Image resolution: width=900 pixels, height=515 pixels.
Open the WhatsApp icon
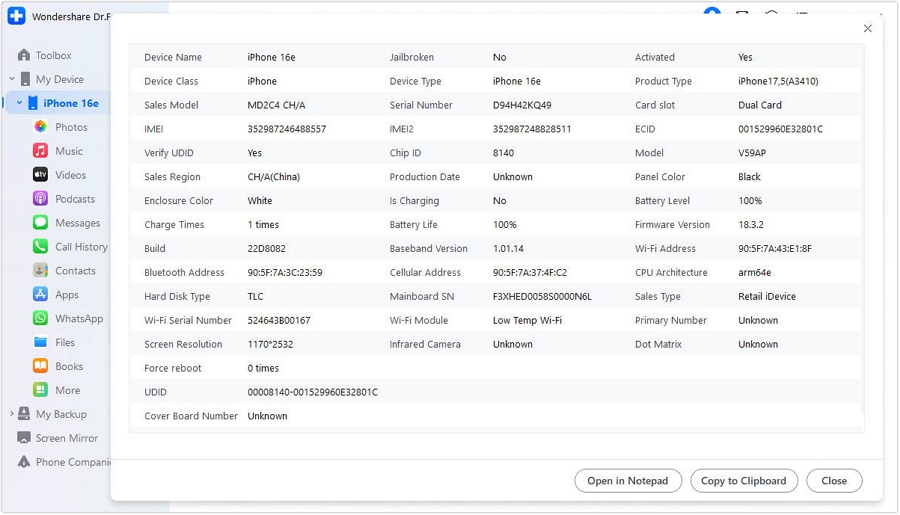click(40, 319)
